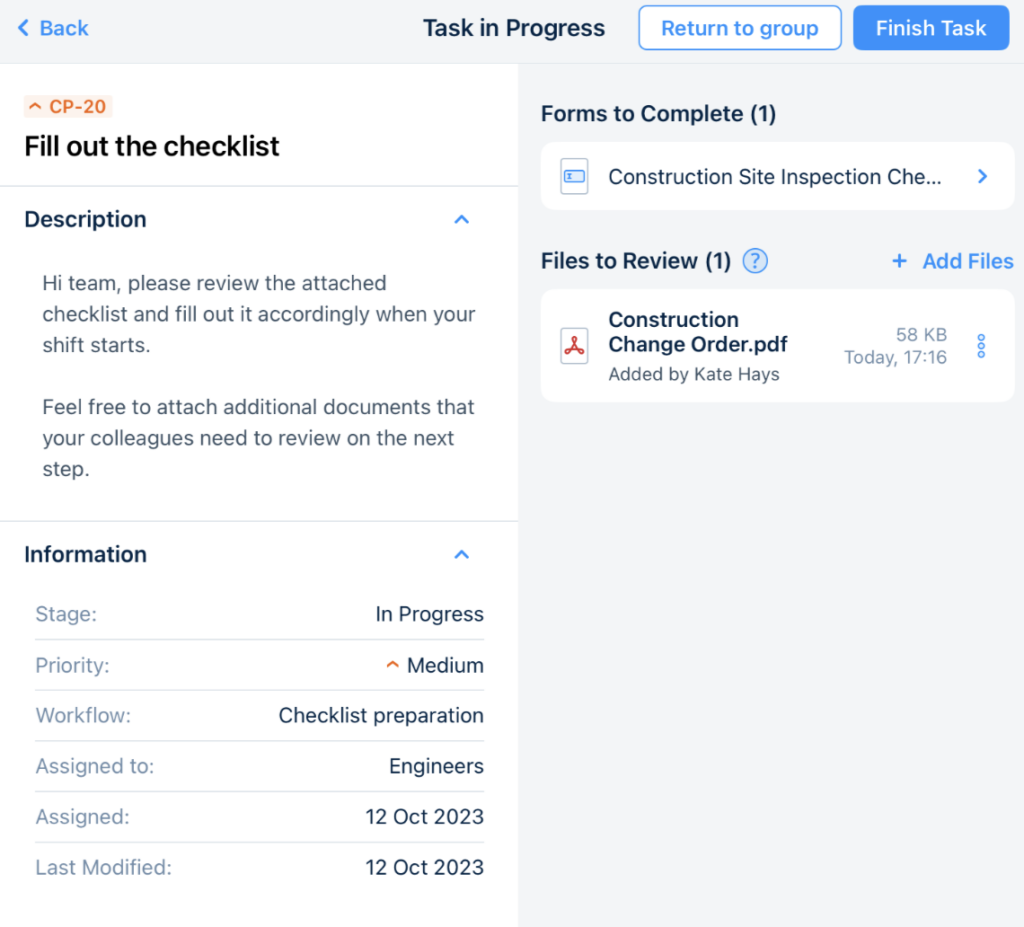Click the CP-20 priority arrow icon

[x=36, y=107]
